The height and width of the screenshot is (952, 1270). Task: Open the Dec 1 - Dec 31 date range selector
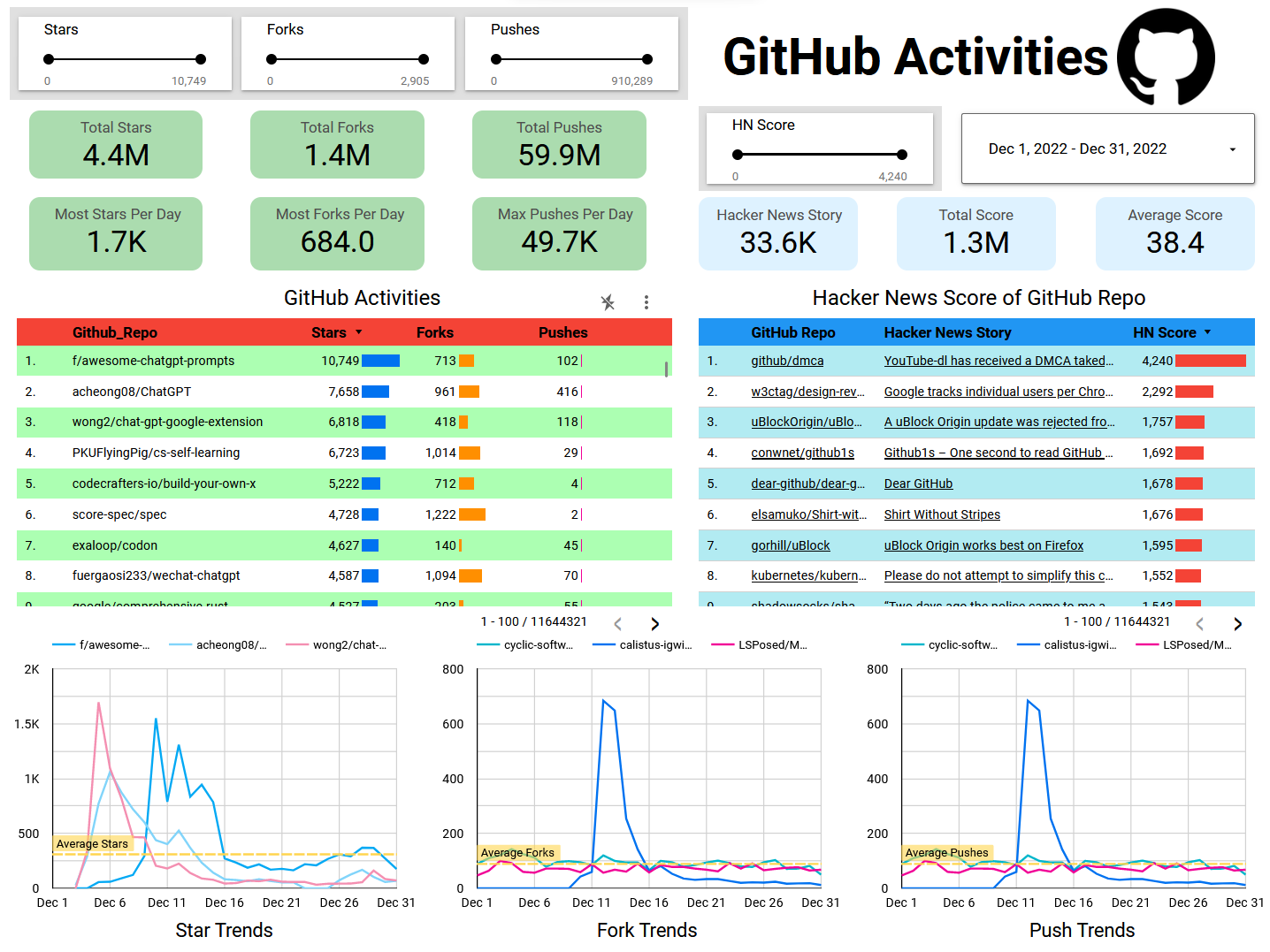click(x=1107, y=149)
